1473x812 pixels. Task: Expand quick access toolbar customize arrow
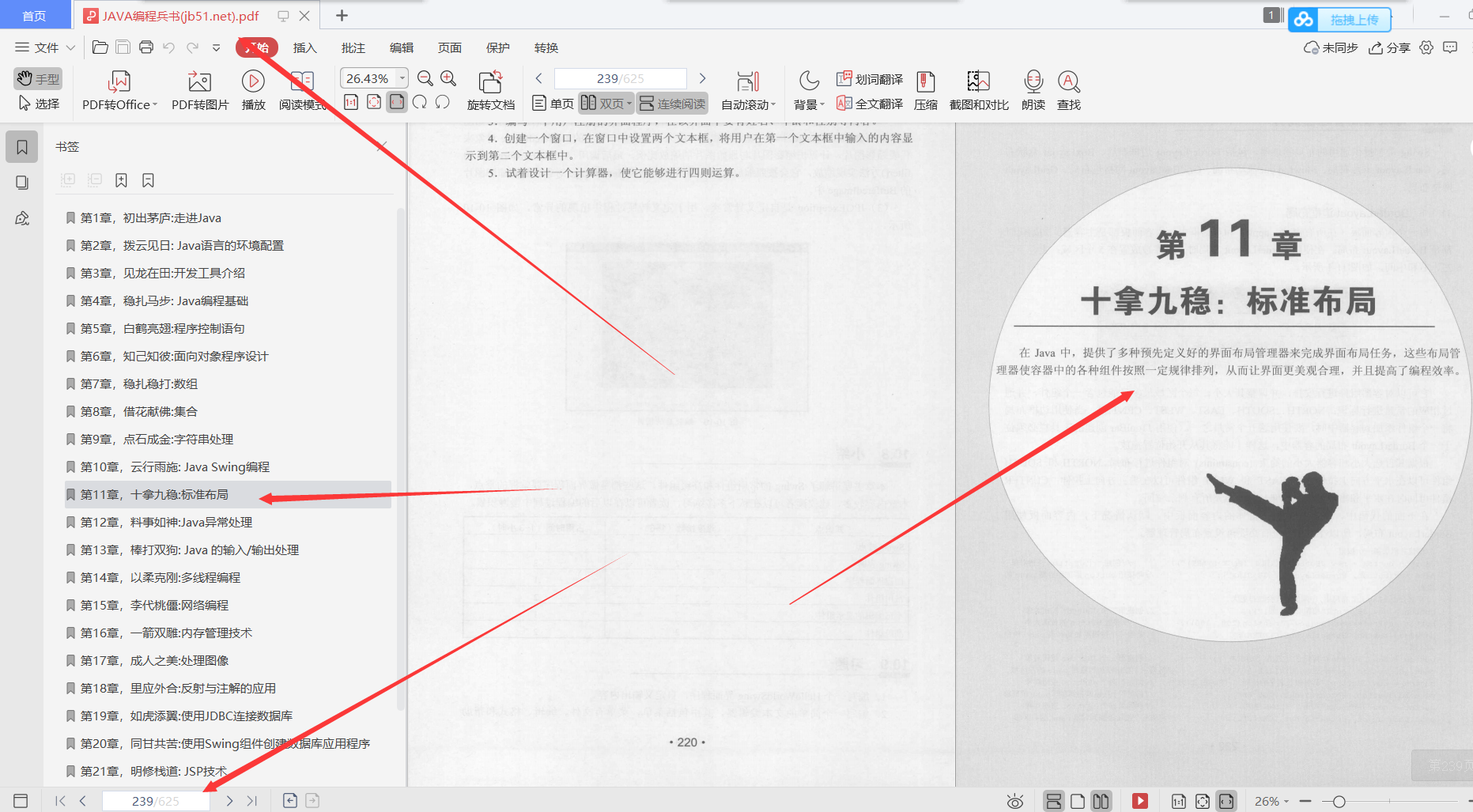(216, 47)
